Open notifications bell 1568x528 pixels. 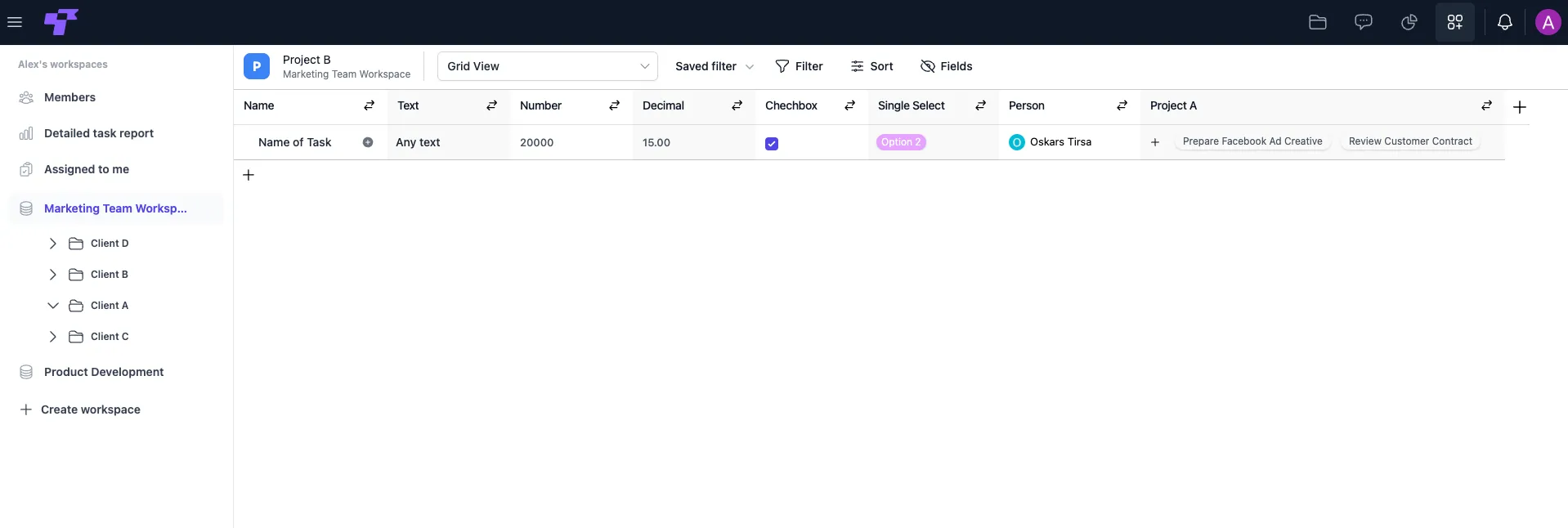[x=1505, y=22]
